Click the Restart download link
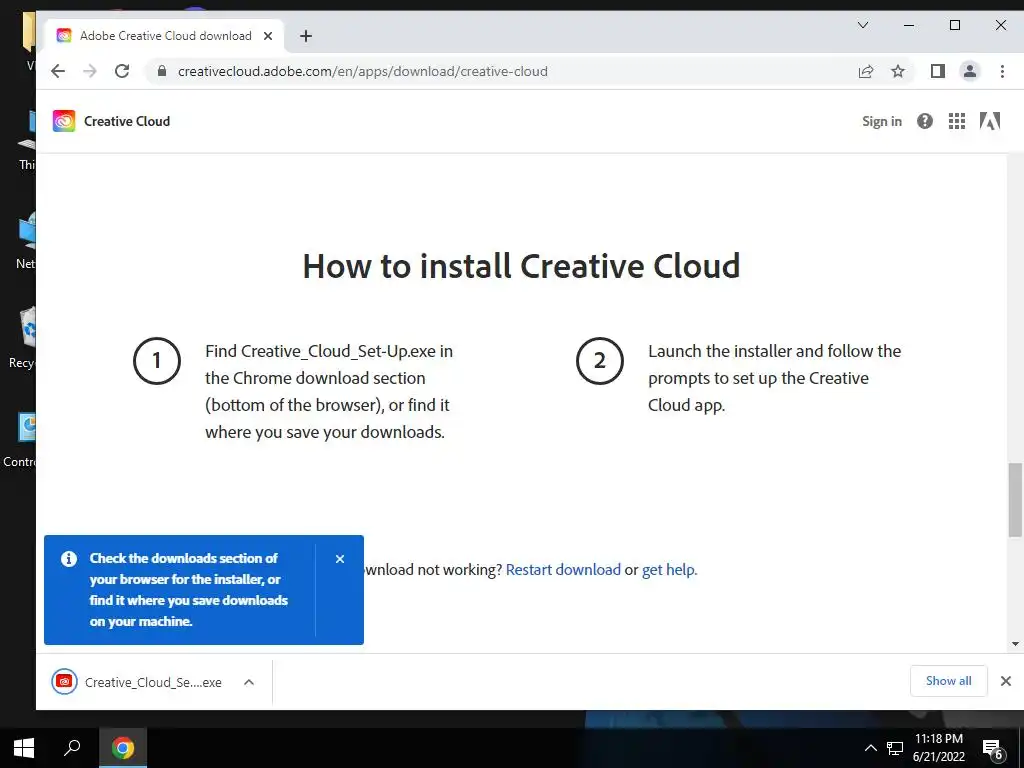Screen dimensions: 1024x768 click(563, 569)
